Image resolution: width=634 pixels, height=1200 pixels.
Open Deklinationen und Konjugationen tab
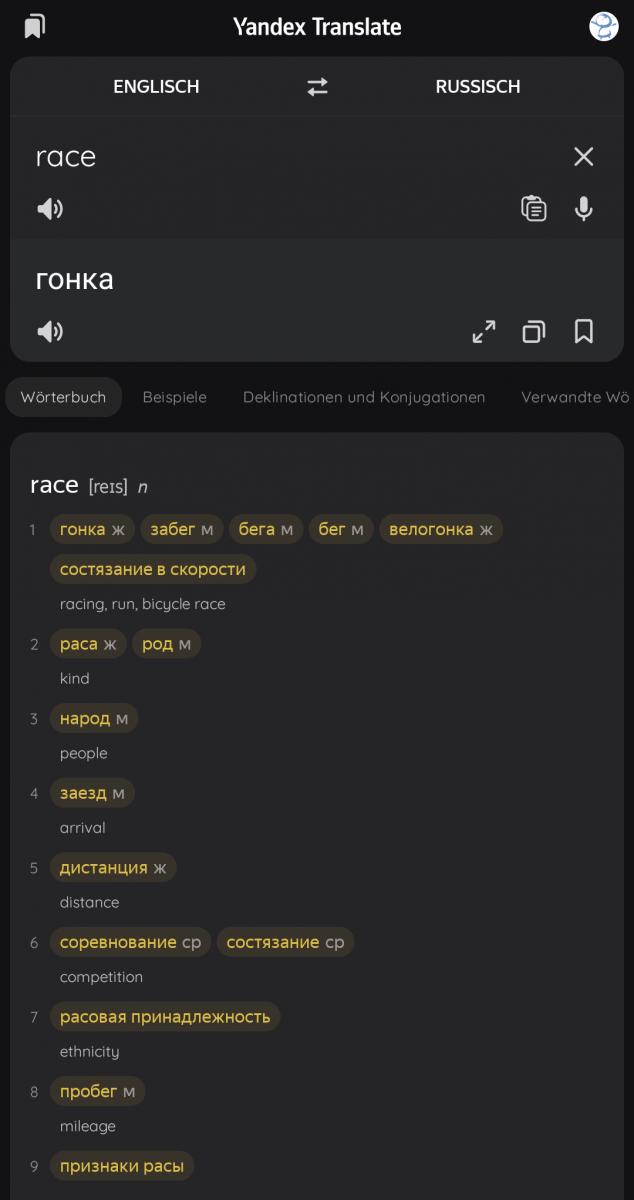pyautogui.click(x=364, y=397)
